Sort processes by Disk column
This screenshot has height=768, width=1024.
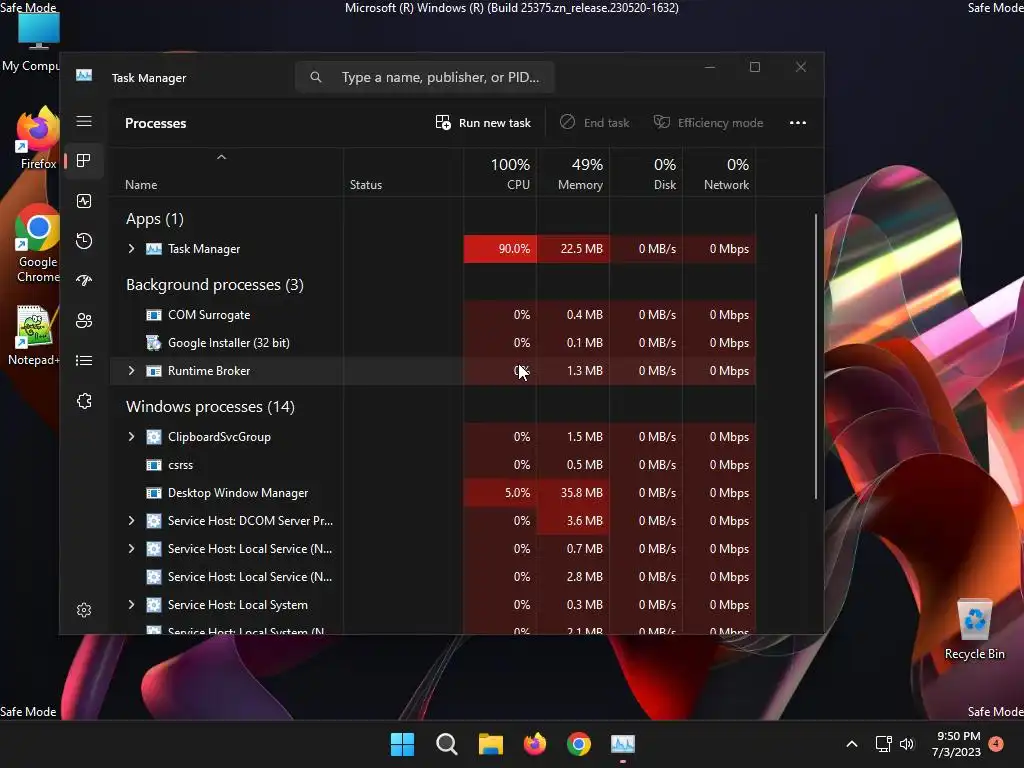click(647, 174)
